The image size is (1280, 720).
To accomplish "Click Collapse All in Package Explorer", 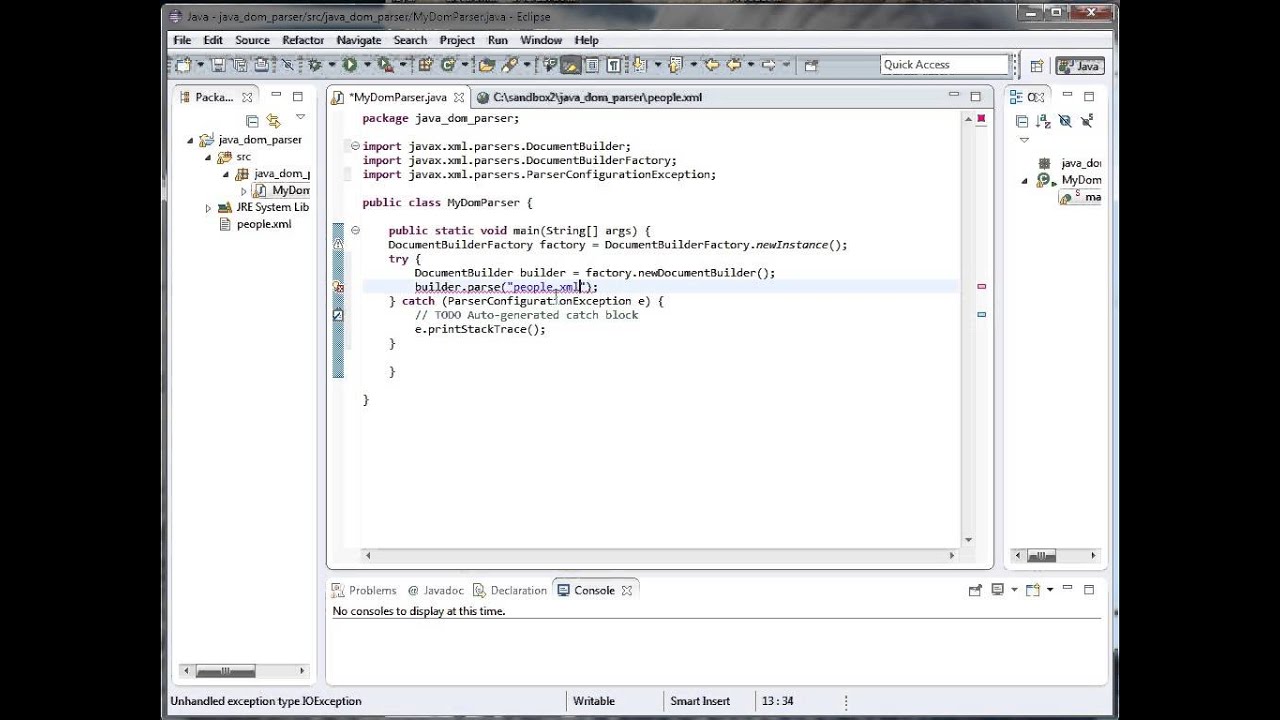I will [x=252, y=121].
